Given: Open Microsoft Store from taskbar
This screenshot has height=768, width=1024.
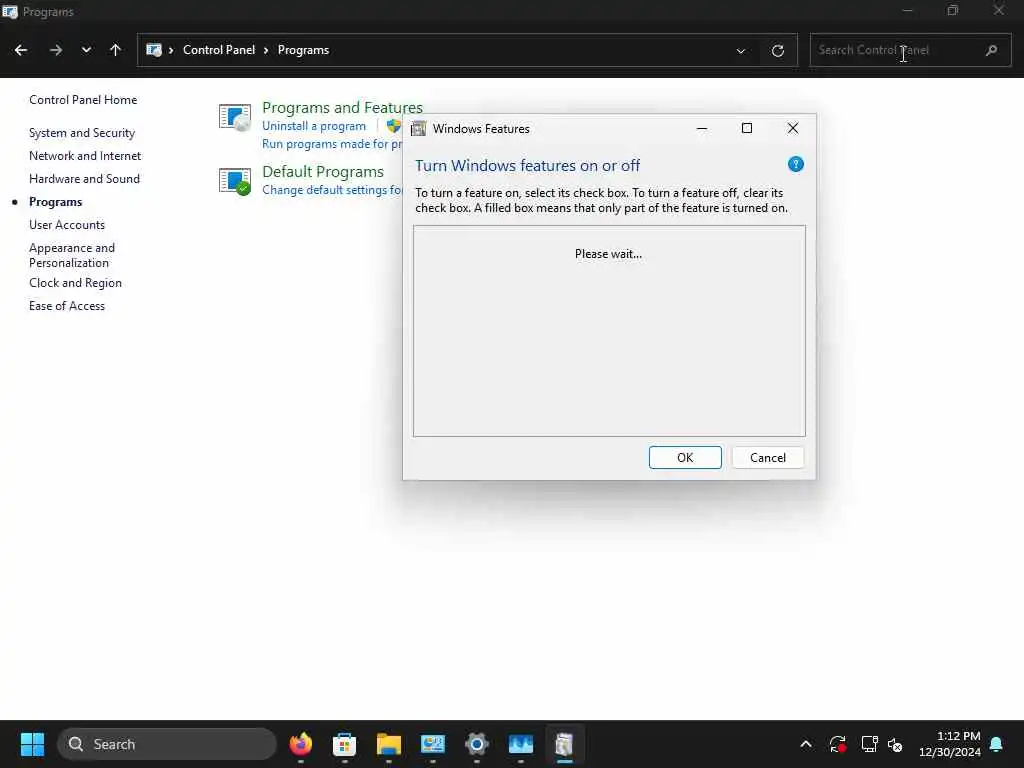Looking at the screenshot, I should (x=344, y=744).
